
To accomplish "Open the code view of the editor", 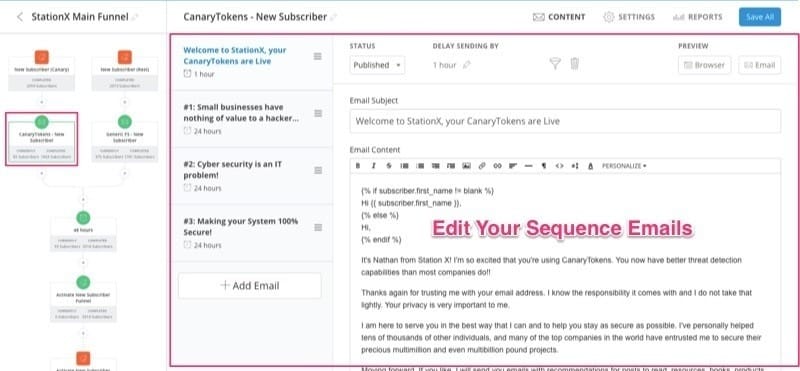I will coord(560,166).
